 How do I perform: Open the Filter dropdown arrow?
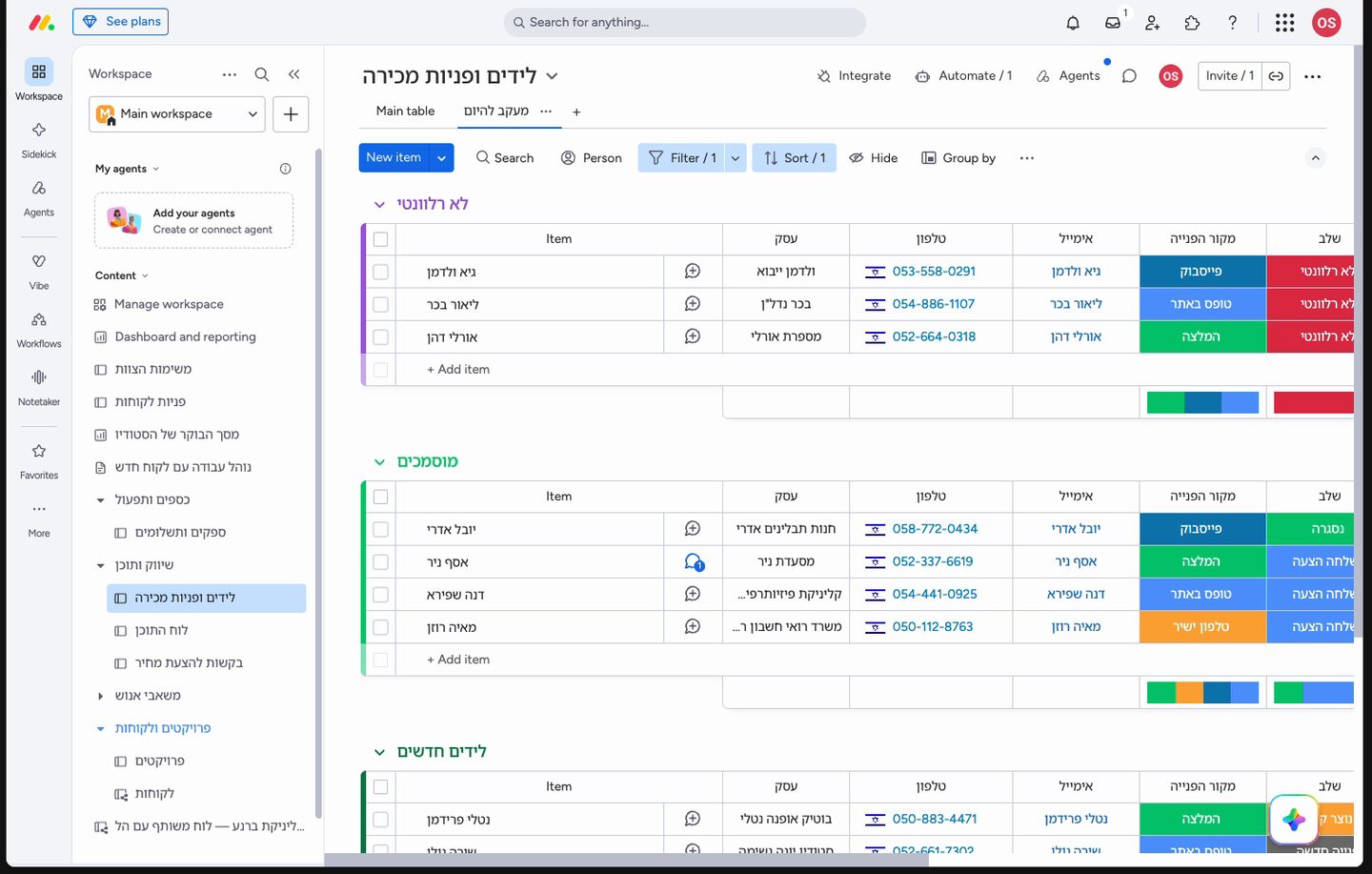pos(736,158)
